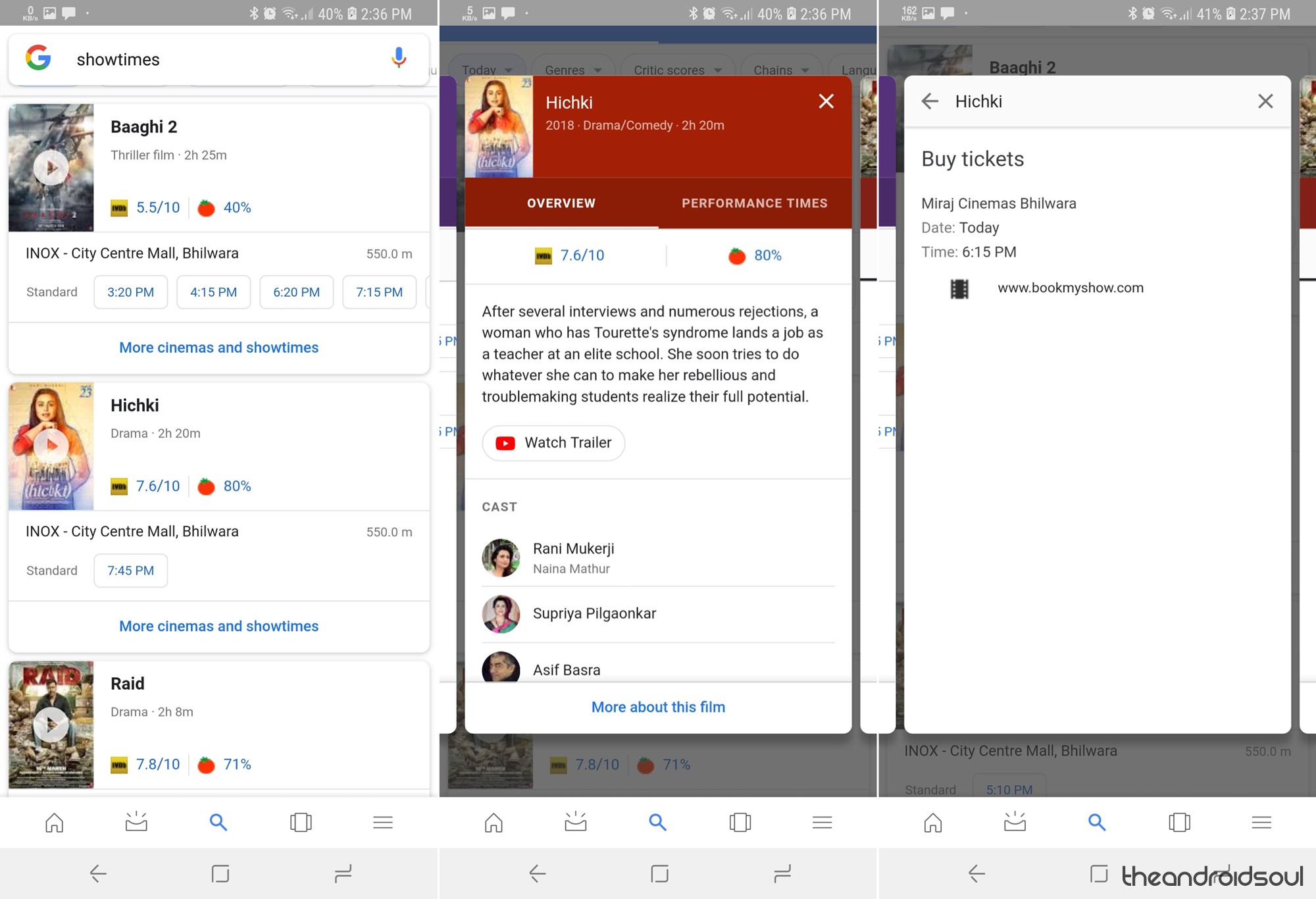Select the 6:20 PM Baaghi 2 showtime

296,292
